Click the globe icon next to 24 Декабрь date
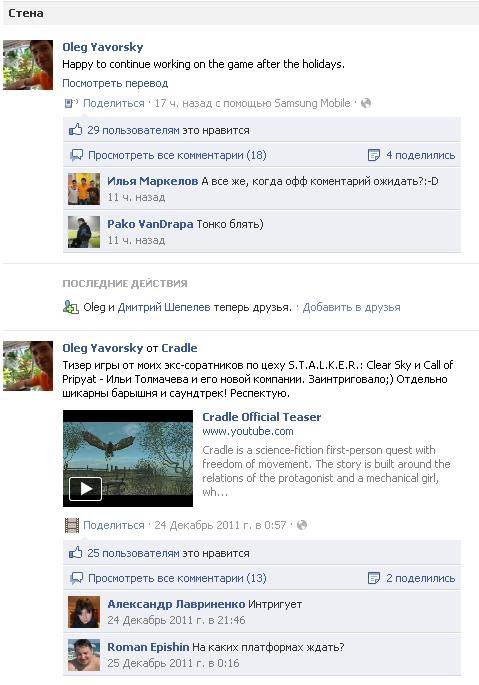The image size is (479, 685). pos(302,525)
